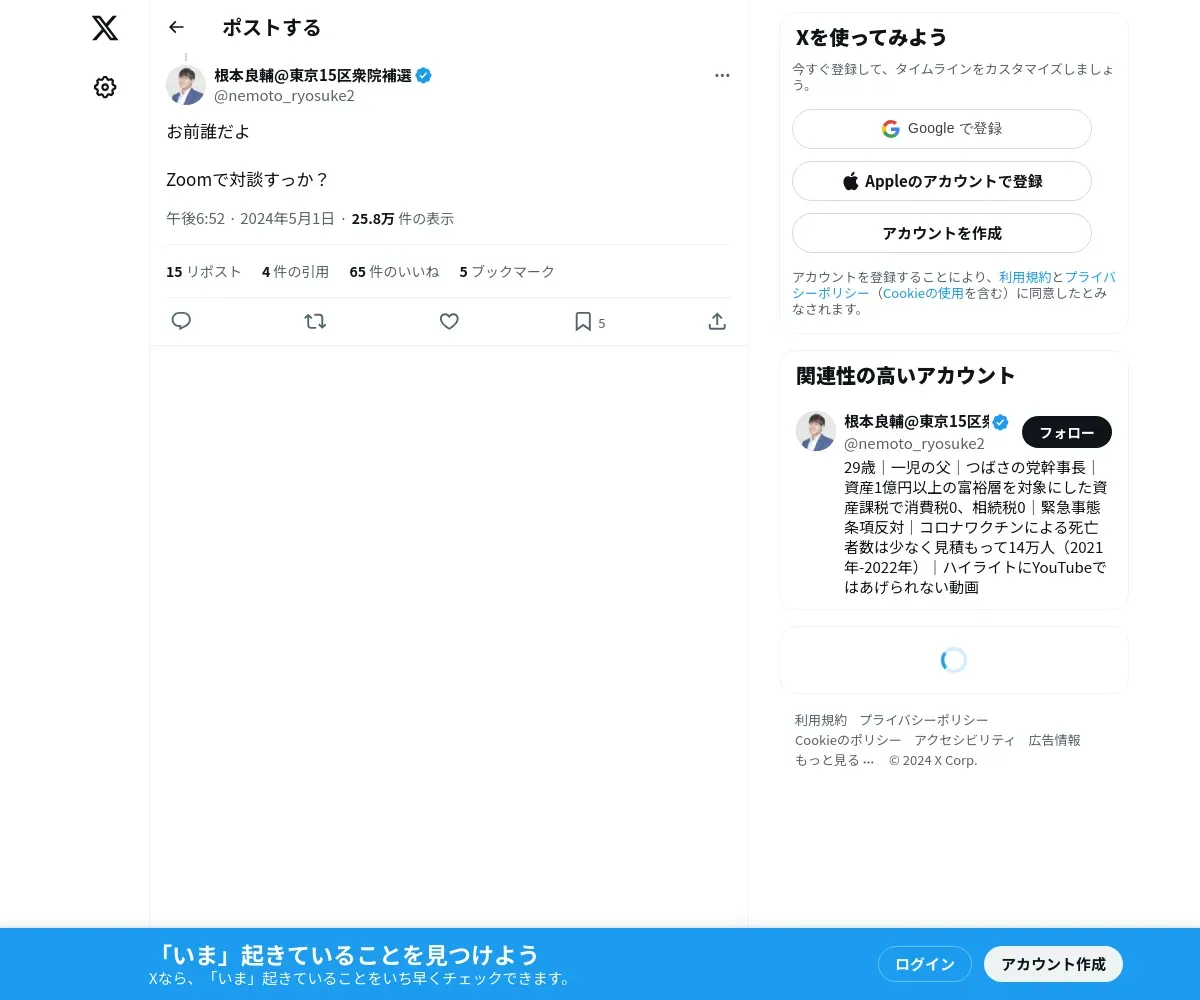Bookmark the post using bookmark icon

tap(583, 321)
